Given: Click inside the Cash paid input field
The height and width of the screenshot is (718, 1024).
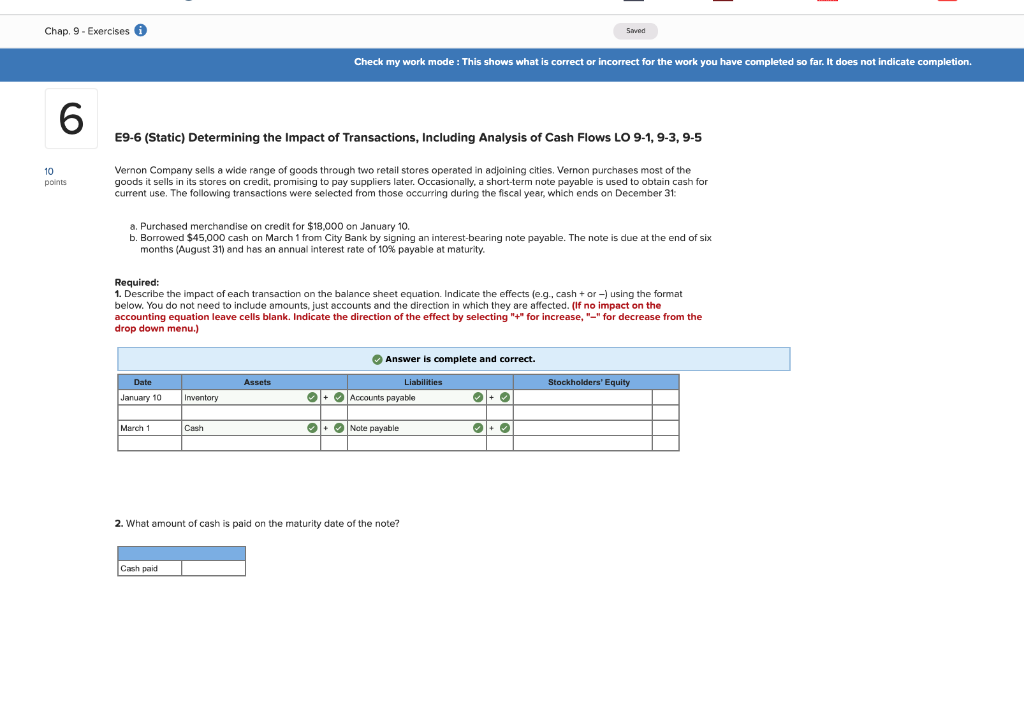Looking at the screenshot, I should tap(212, 568).
